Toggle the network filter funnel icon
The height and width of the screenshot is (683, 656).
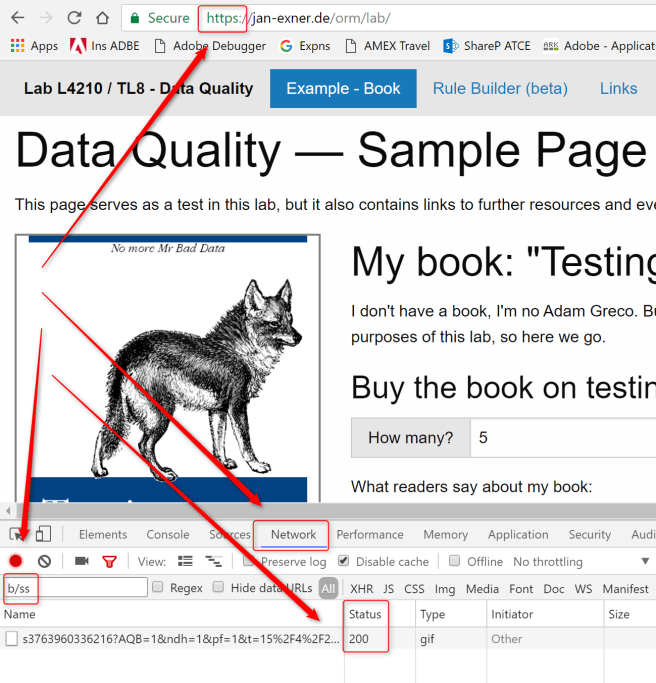coord(109,561)
